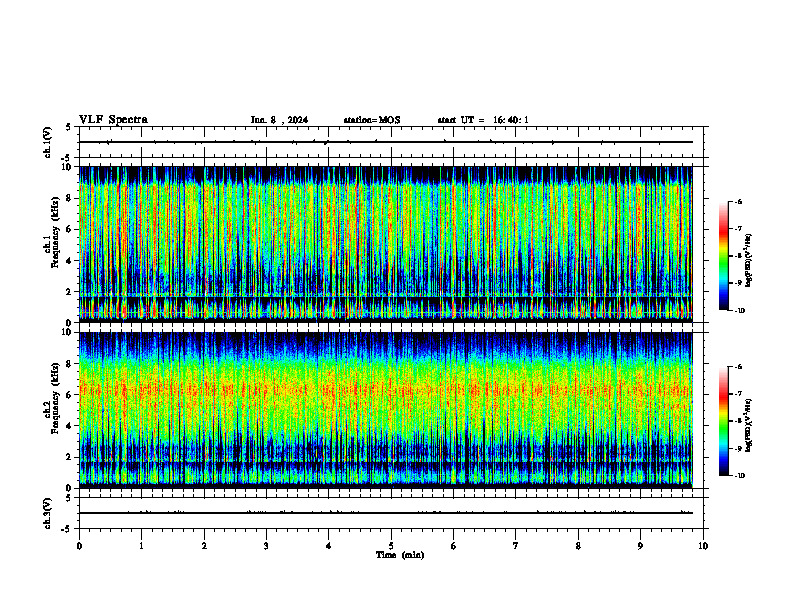Click the "-6" label on ch.1 color bar

pyautogui.click(x=738, y=201)
